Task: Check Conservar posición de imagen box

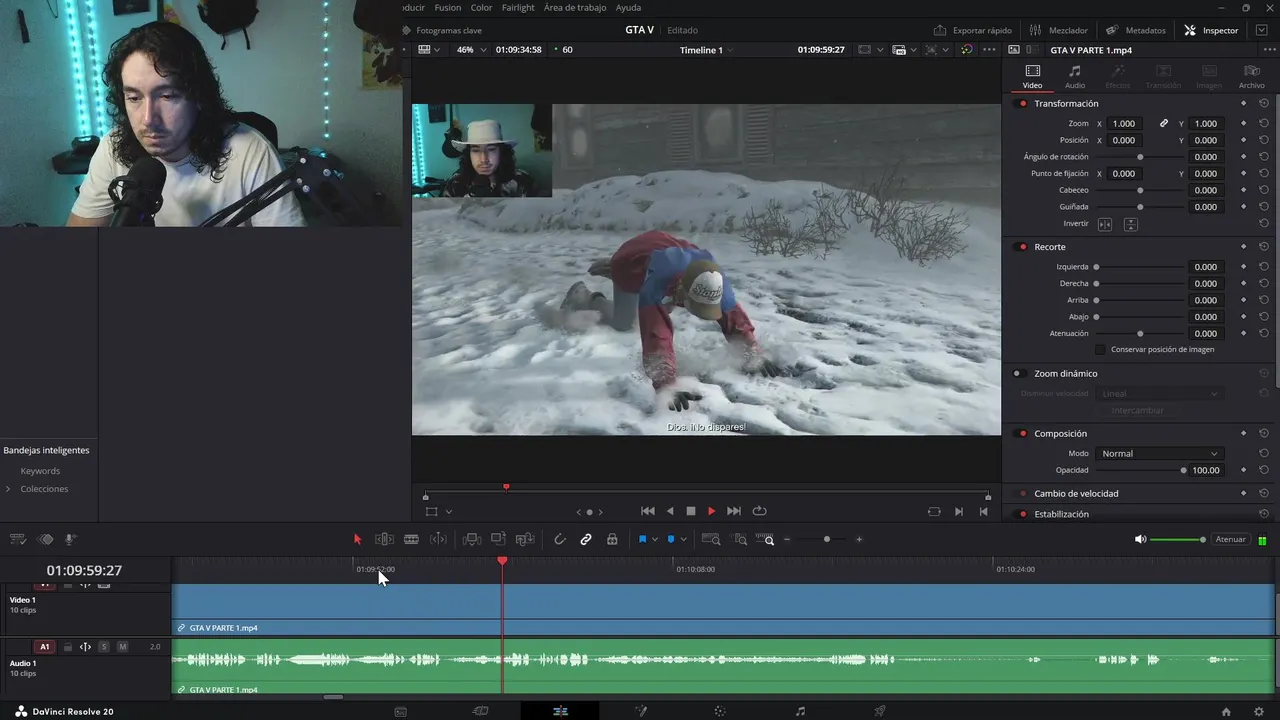Action: coord(1100,350)
